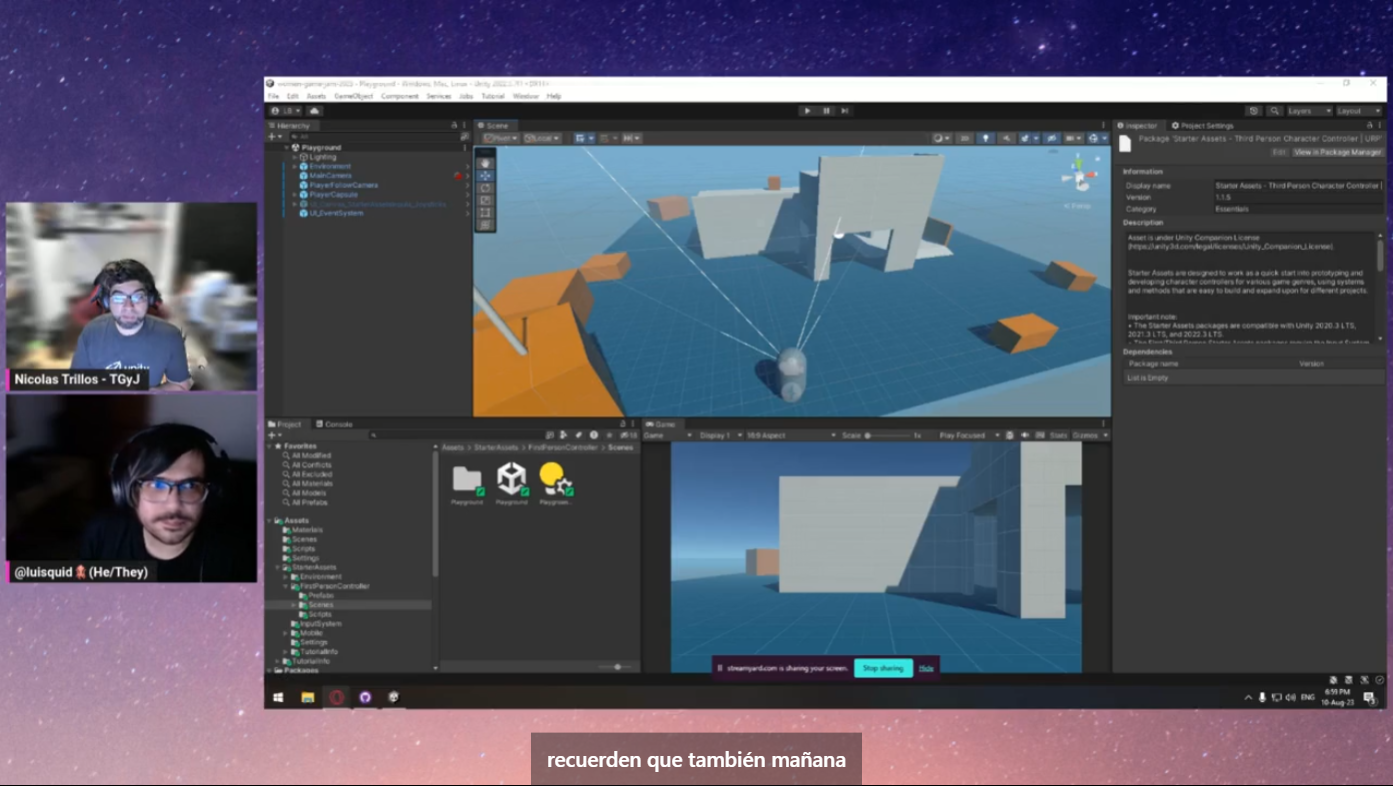Click the Step frame button
Screen dimensions: 1393x786
(845, 111)
